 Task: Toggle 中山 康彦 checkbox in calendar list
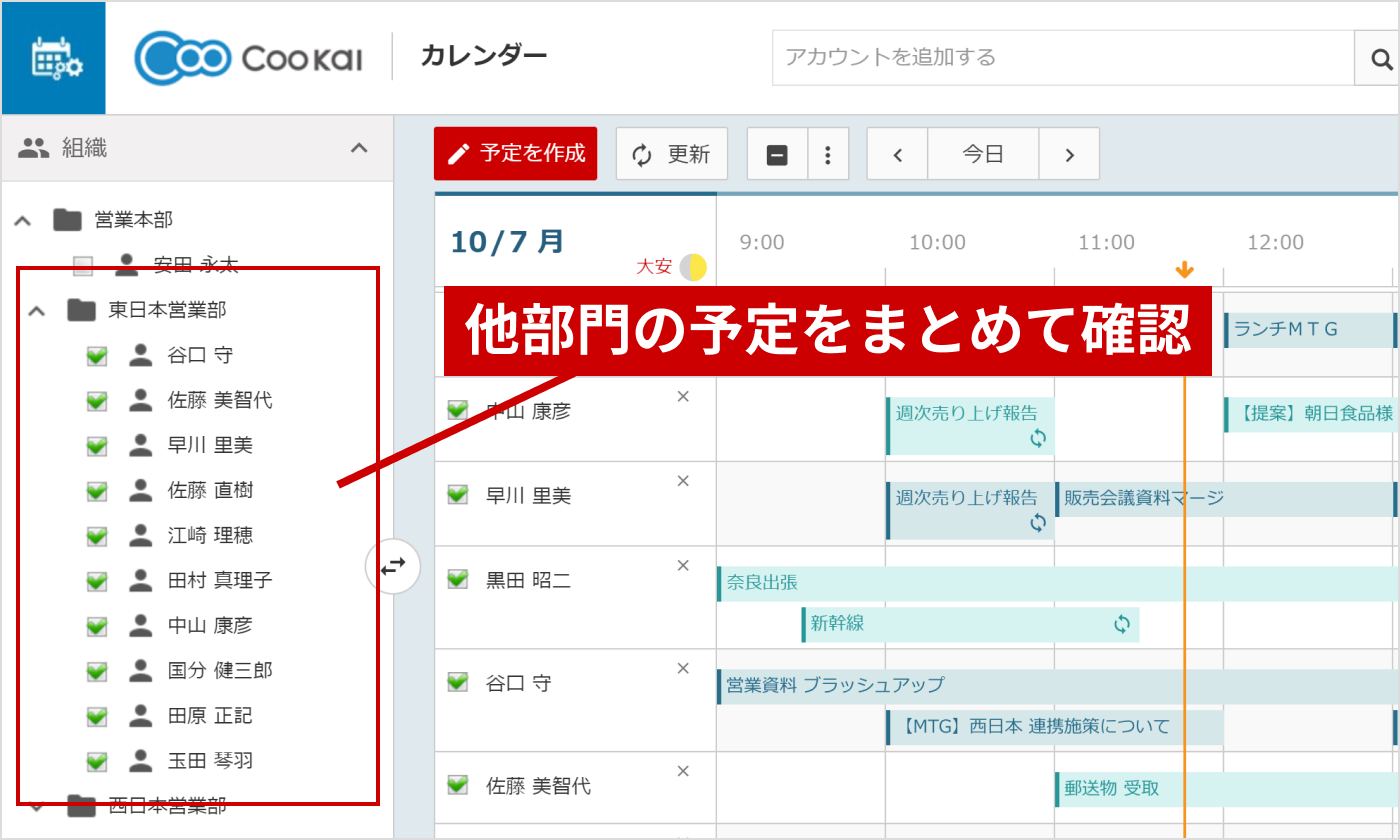[458, 409]
